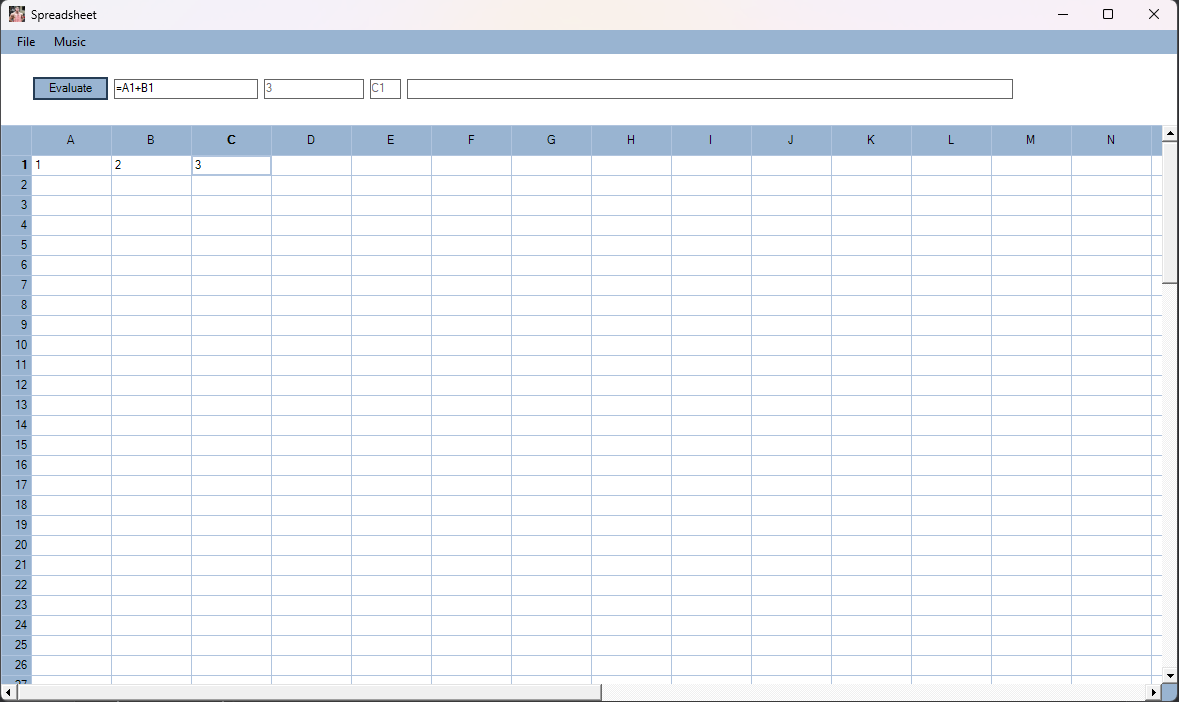1179x702 pixels.
Task: Click row header 10
Action: coord(17,345)
